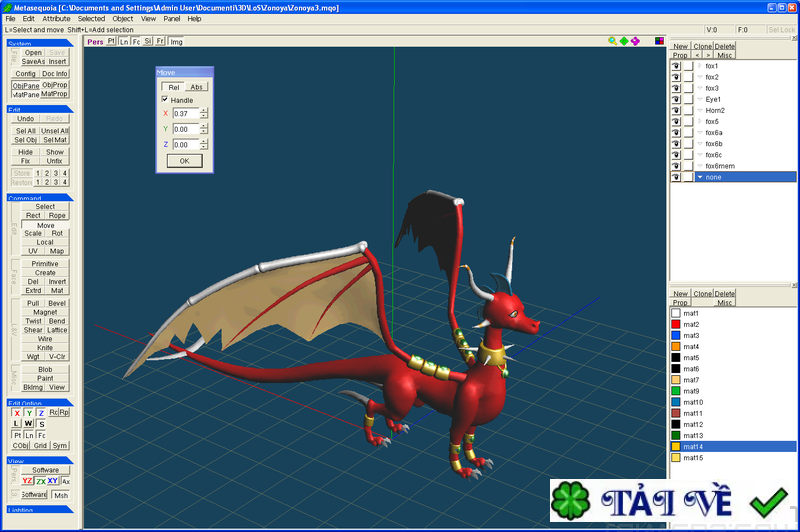Click the yellow magnifier zoom icon
This screenshot has width=800, height=532.
pyautogui.click(x=612, y=41)
